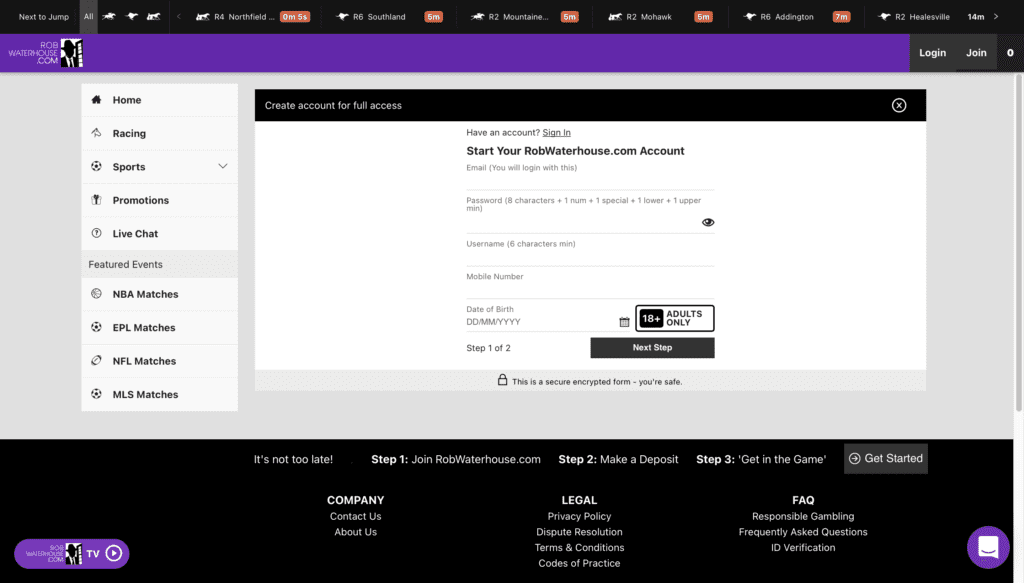Go to Home in the sidebar
This screenshot has width=1024, height=583.
[x=159, y=100]
